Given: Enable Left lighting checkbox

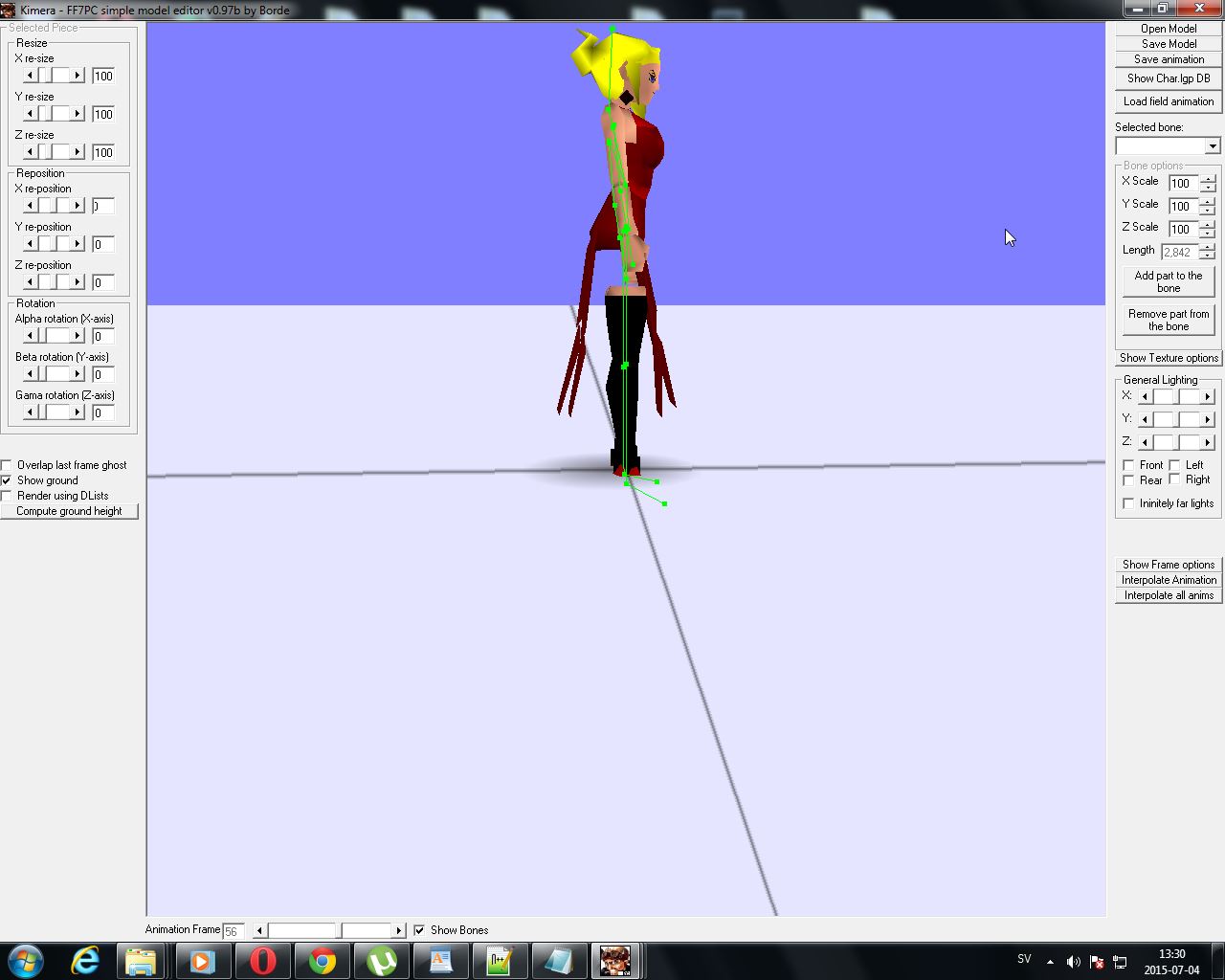Looking at the screenshot, I should [x=1174, y=465].
